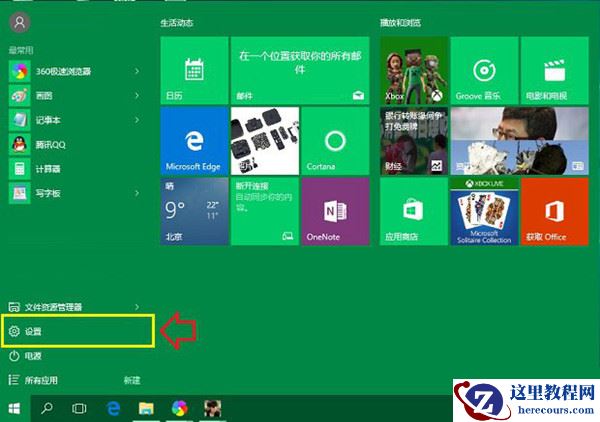Open the 邮件 mail tile
600x422 pixels.
(300, 70)
